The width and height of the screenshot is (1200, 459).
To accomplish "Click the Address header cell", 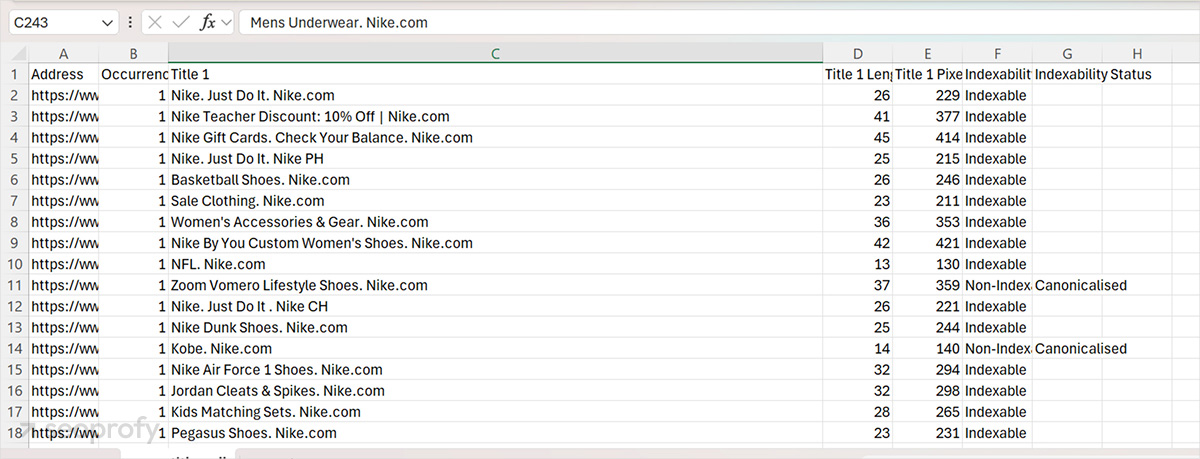I will pyautogui.click(x=64, y=74).
